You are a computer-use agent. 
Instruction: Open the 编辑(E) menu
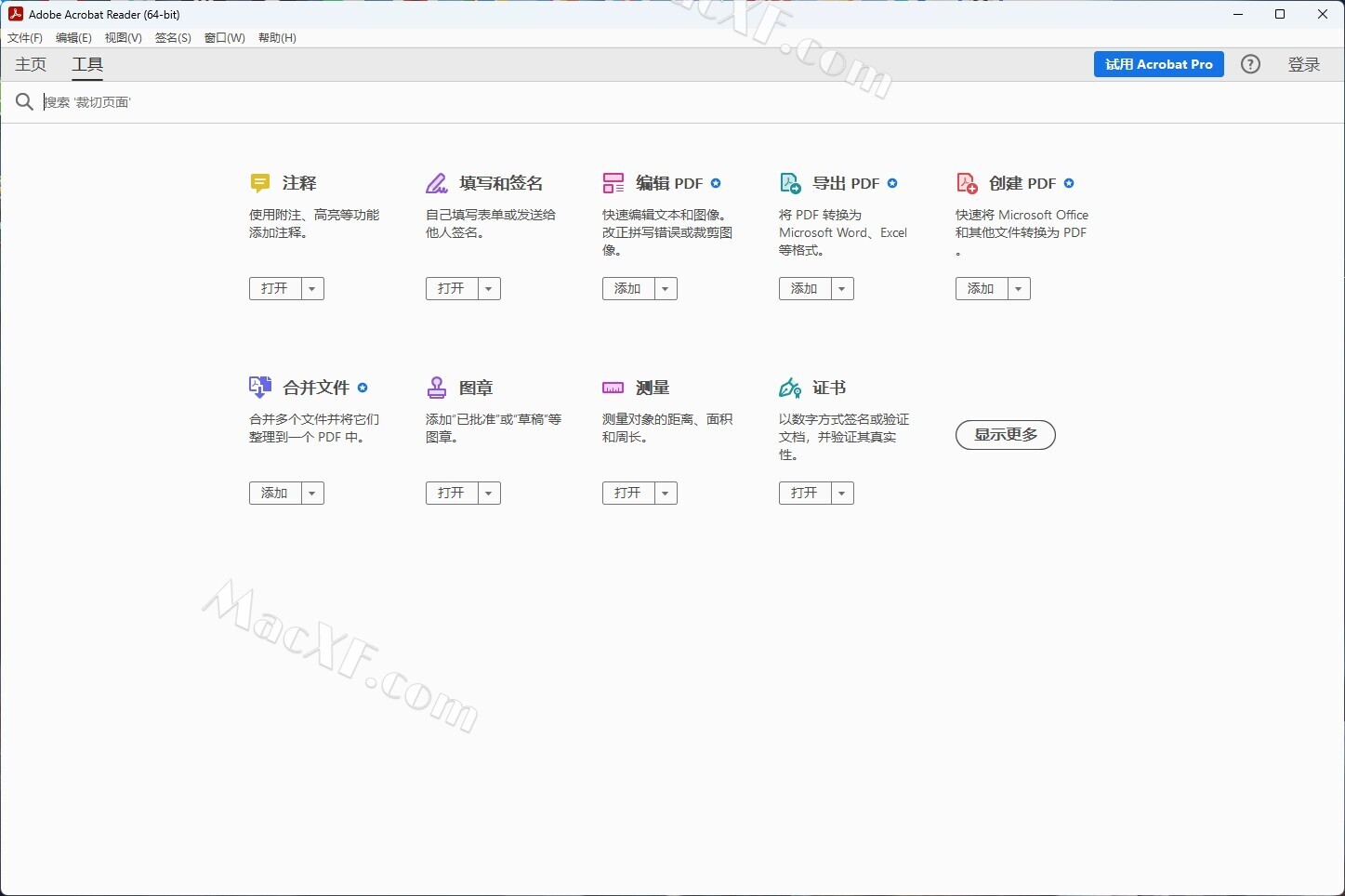pyautogui.click(x=73, y=38)
